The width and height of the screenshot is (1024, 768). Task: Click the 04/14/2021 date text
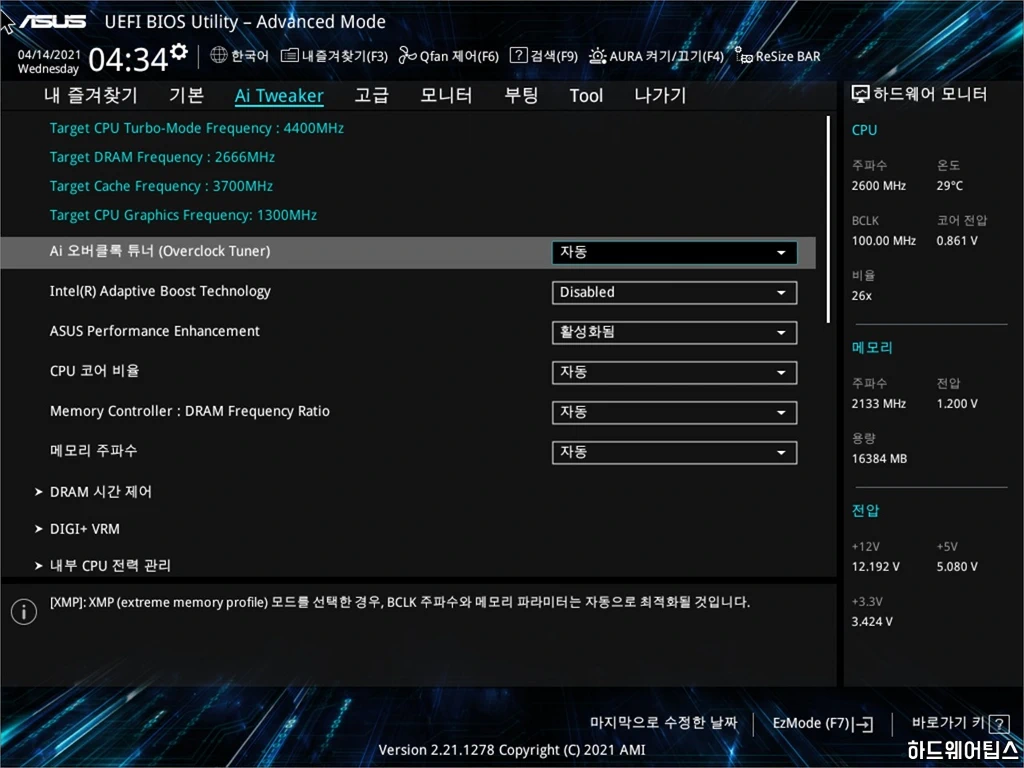[49, 55]
